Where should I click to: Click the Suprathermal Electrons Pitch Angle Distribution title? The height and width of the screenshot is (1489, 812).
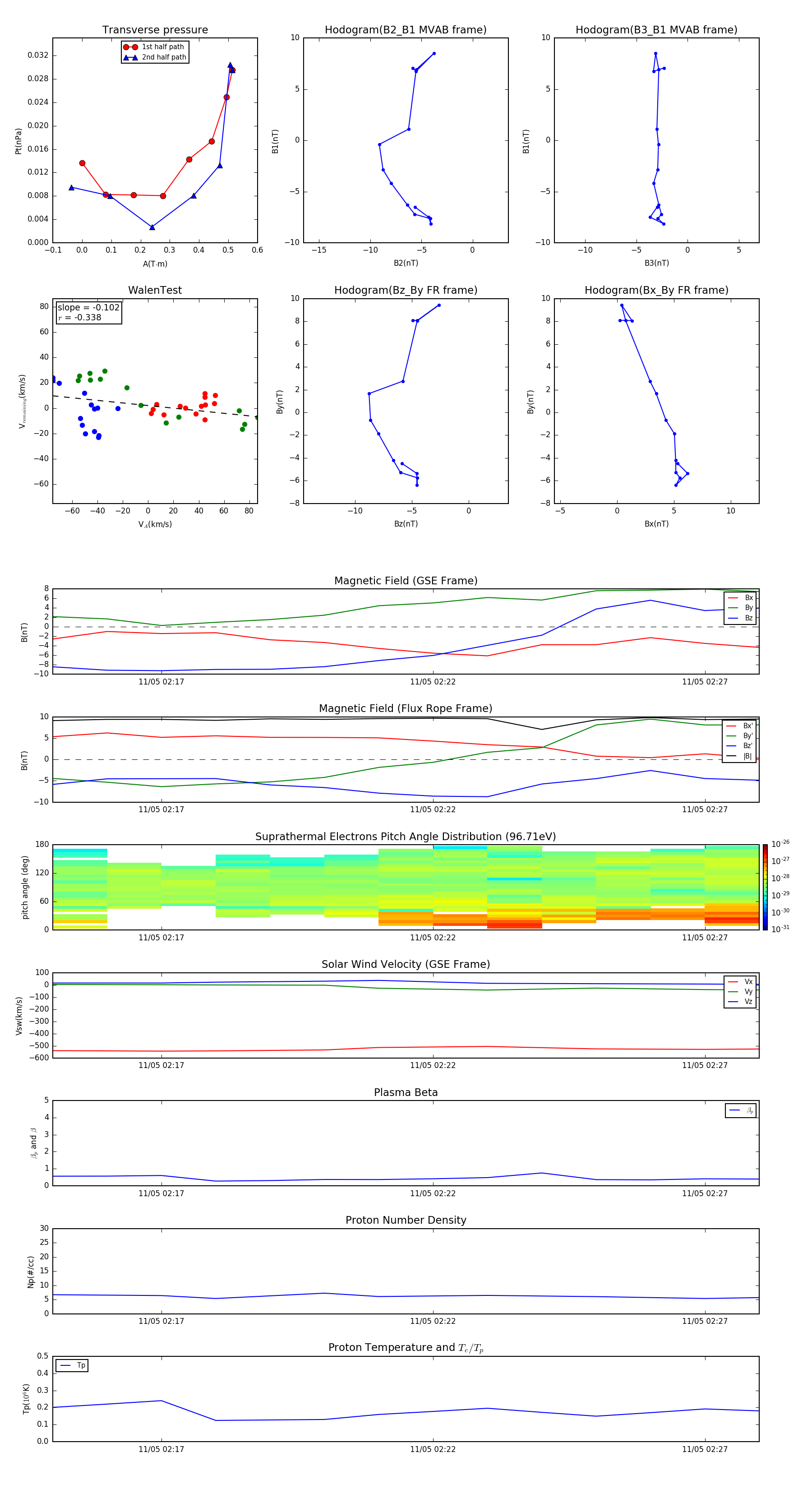coord(406,837)
